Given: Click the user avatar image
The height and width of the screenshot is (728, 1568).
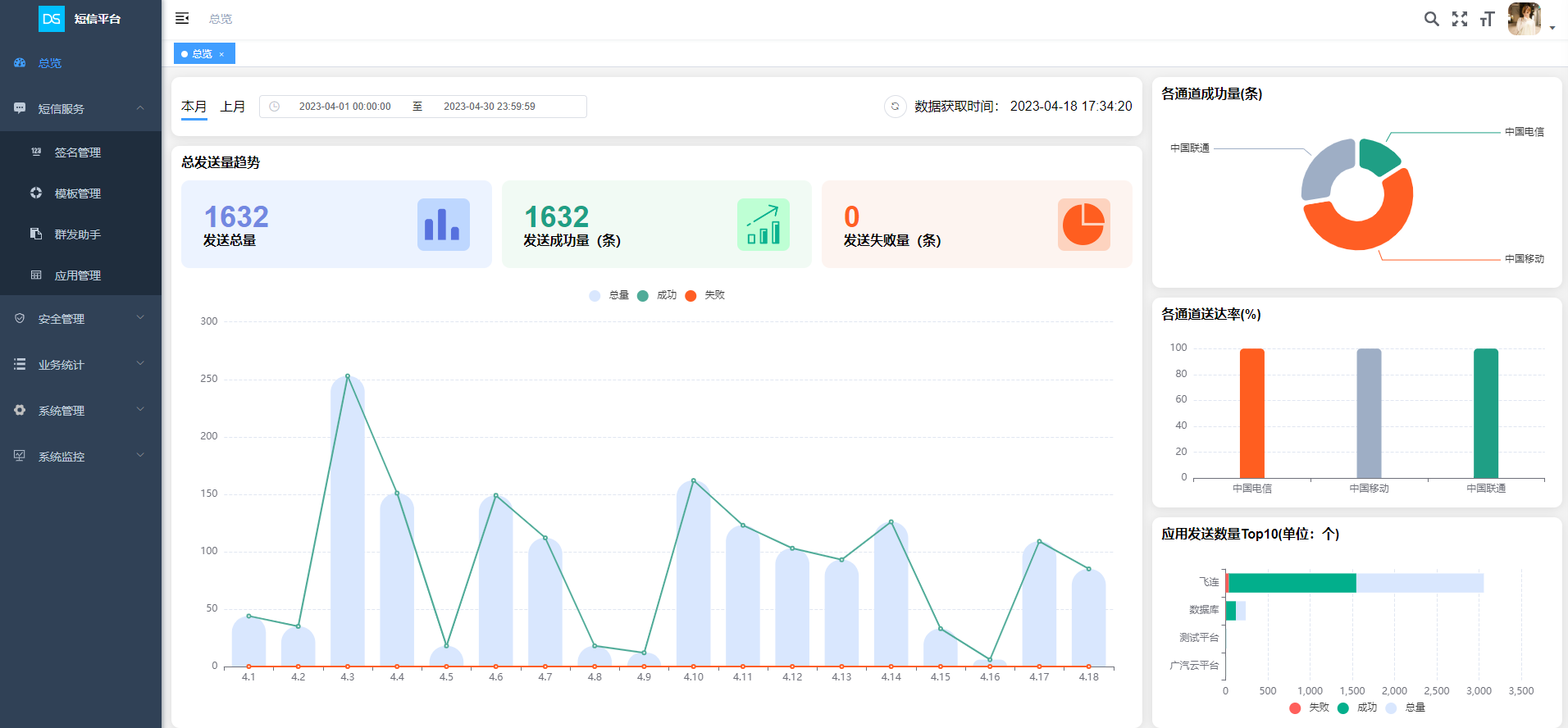Looking at the screenshot, I should [1525, 19].
